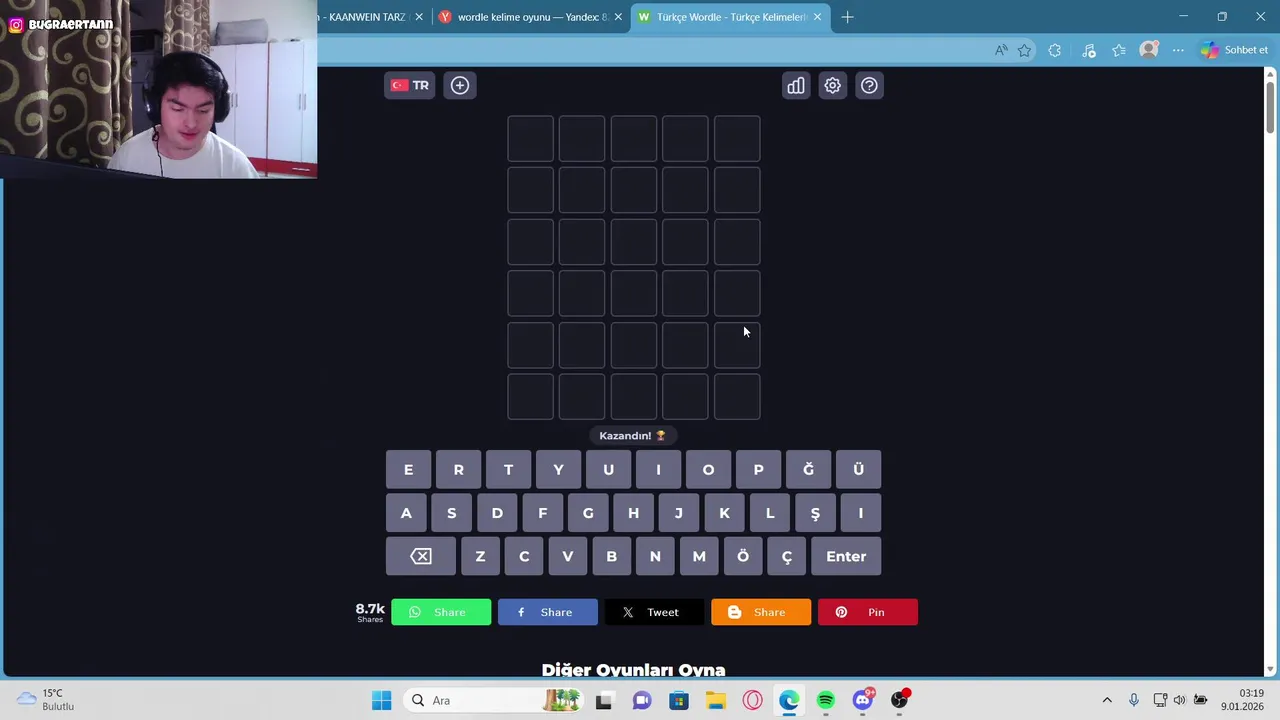Tweet the result on X
1280x720 pixels.
[654, 612]
